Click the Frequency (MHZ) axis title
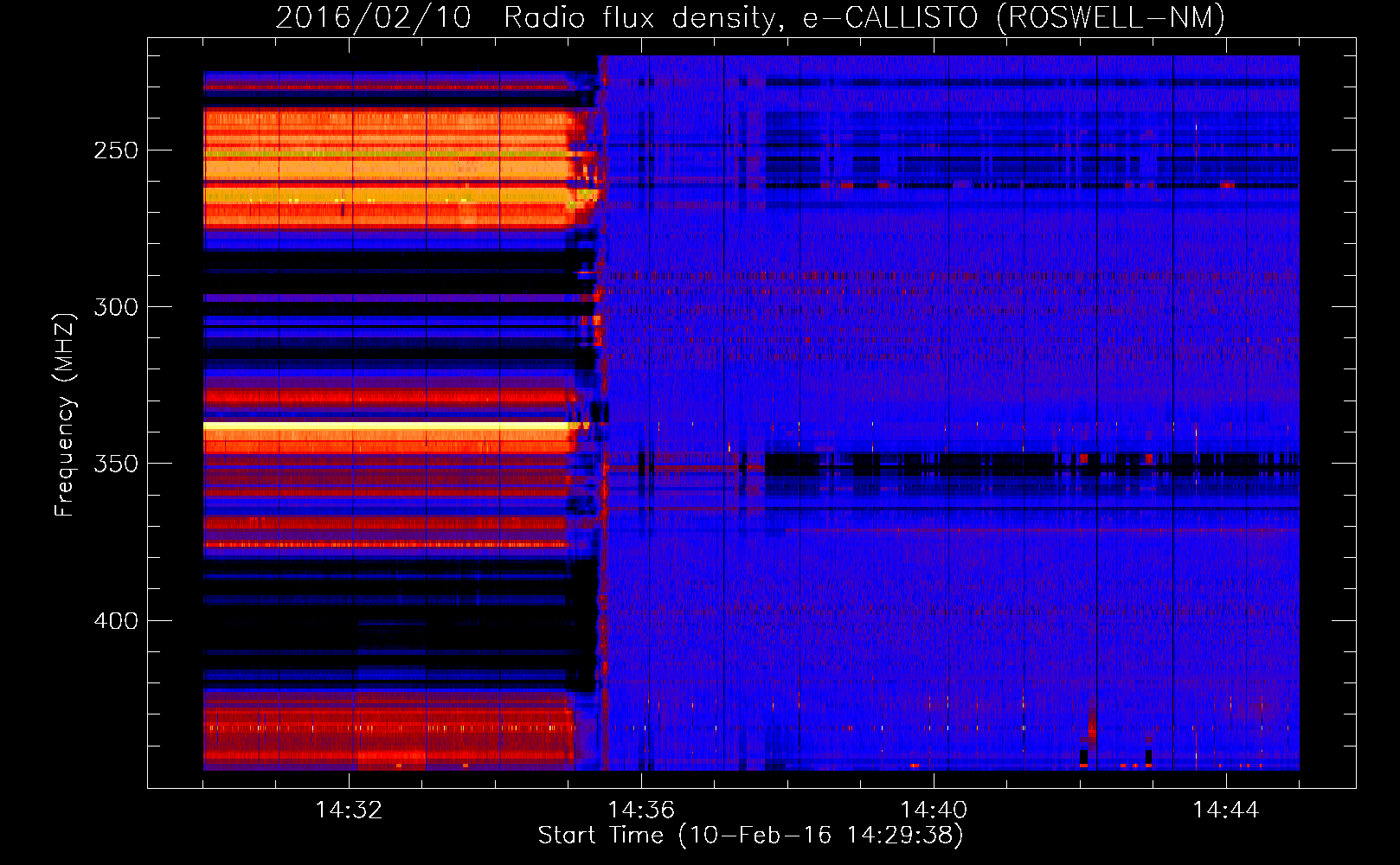Image resolution: width=1400 pixels, height=865 pixels. pyautogui.click(x=65, y=414)
